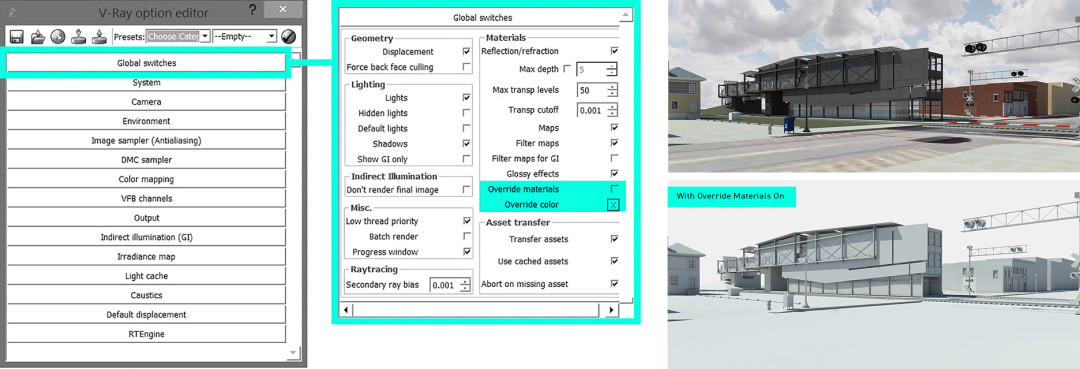This screenshot has height=369, width=1080.
Task: Toggle Abort on missing asset checkbox
Action: pos(614,284)
